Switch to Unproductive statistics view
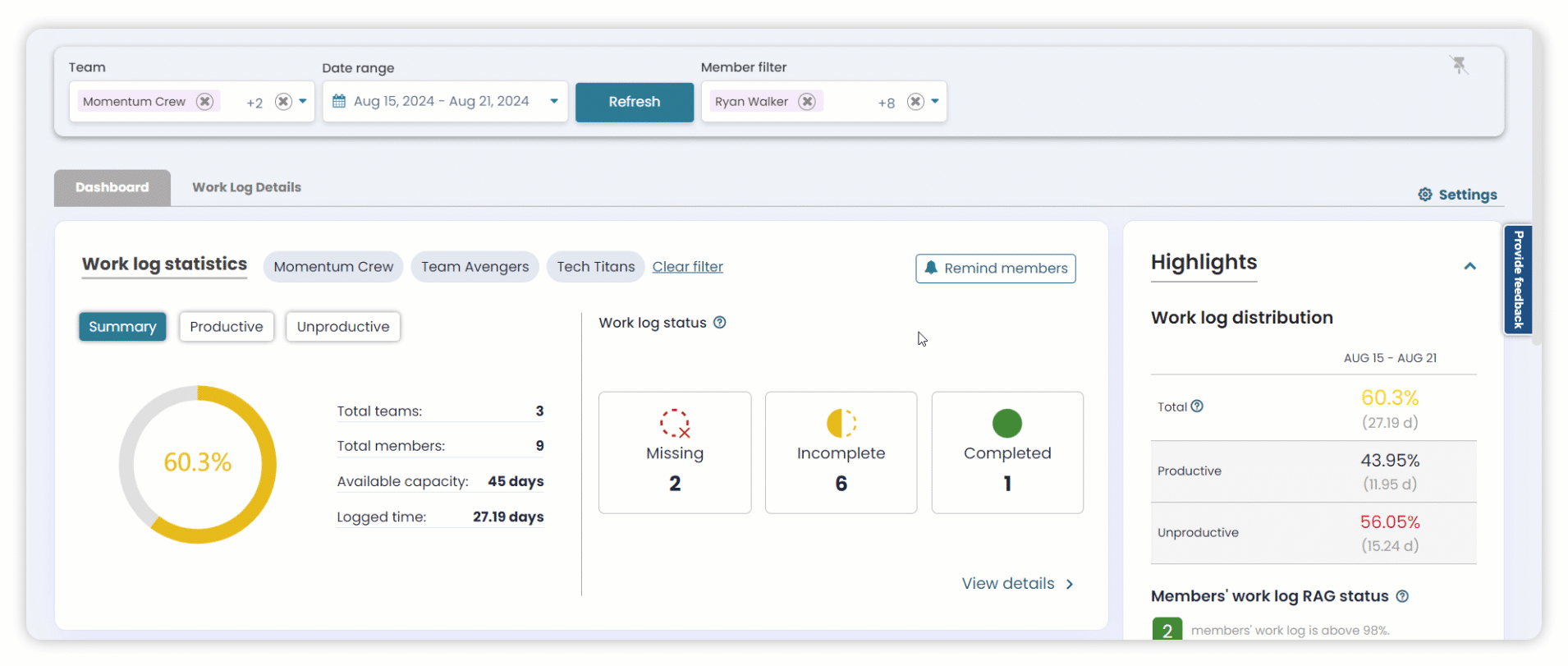Viewport: 1568px width, 666px height. pyautogui.click(x=343, y=327)
